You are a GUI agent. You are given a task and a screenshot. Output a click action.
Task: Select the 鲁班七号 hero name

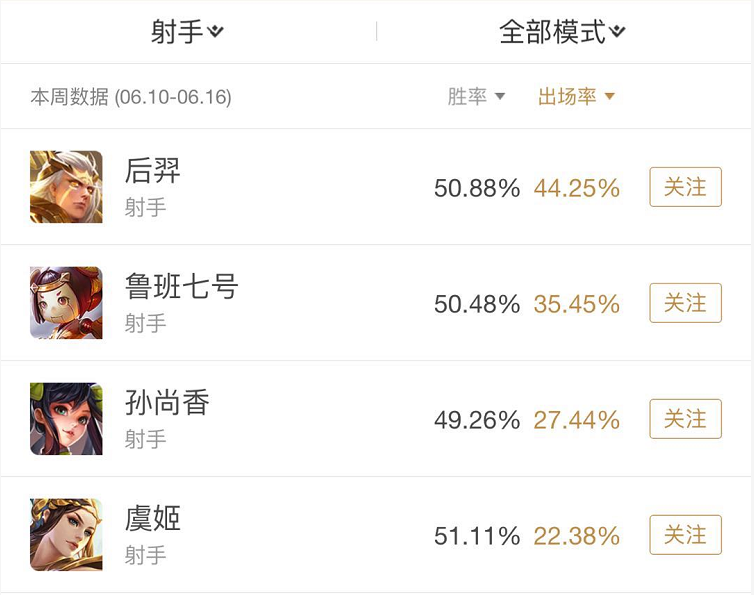(x=181, y=286)
